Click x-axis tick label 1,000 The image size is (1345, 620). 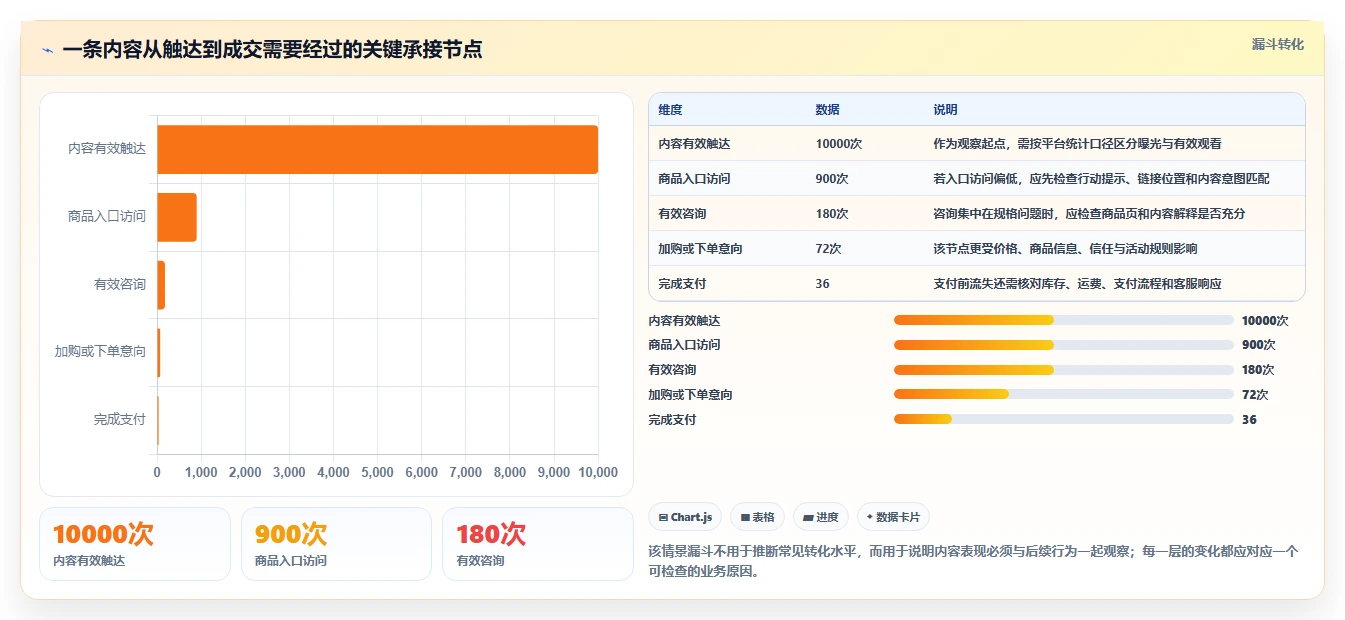coord(201,473)
